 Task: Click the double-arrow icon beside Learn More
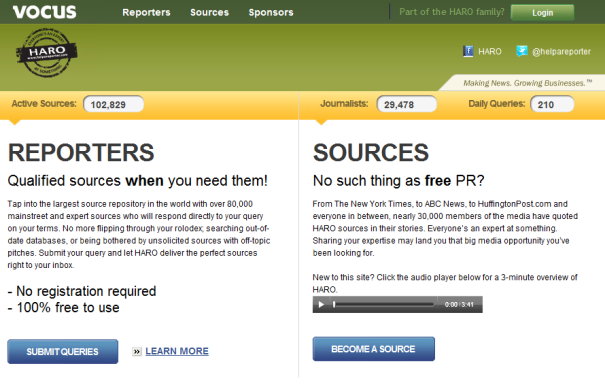tap(137, 351)
